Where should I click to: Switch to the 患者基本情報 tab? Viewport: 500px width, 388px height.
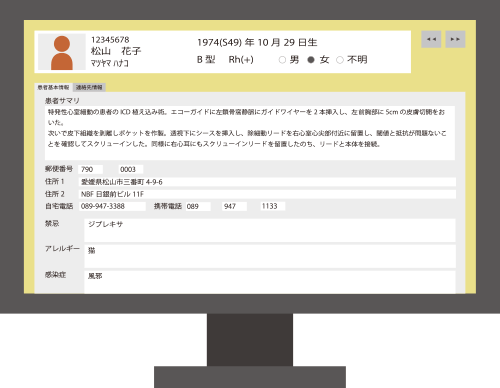point(53,87)
